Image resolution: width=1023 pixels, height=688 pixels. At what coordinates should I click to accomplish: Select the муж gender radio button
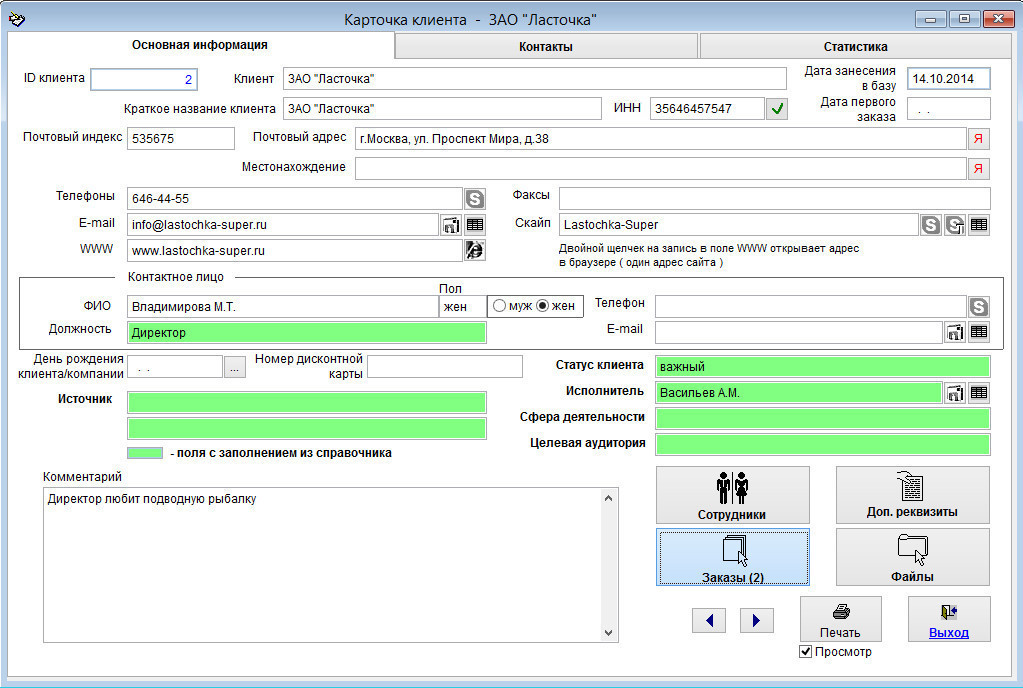point(499,306)
